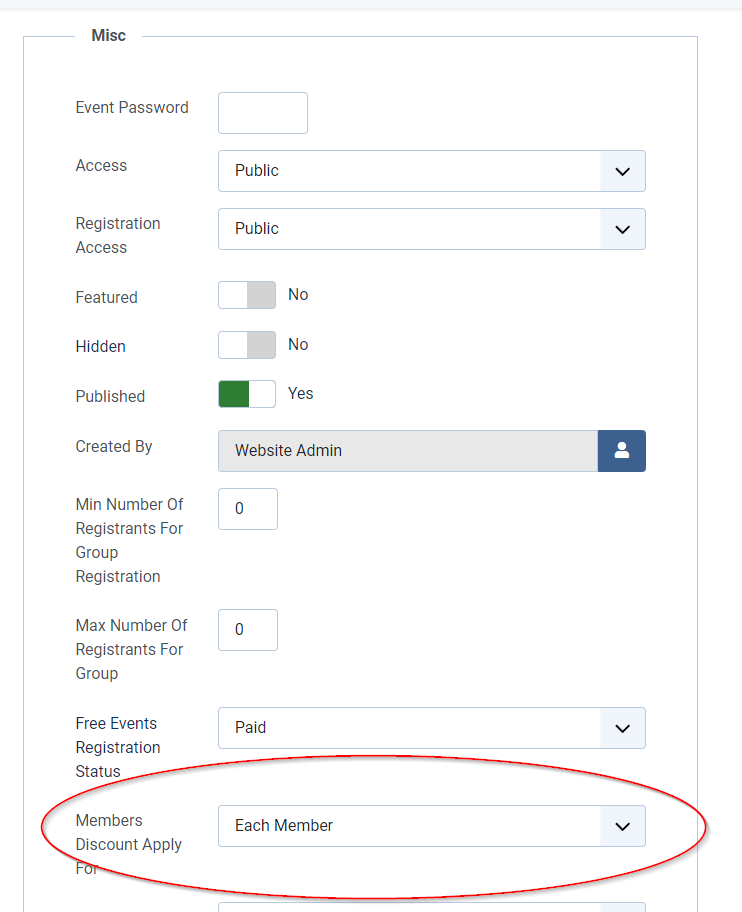Click Min Number Of Registrants input
The height and width of the screenshot is (912, 742).
(248, 509)
